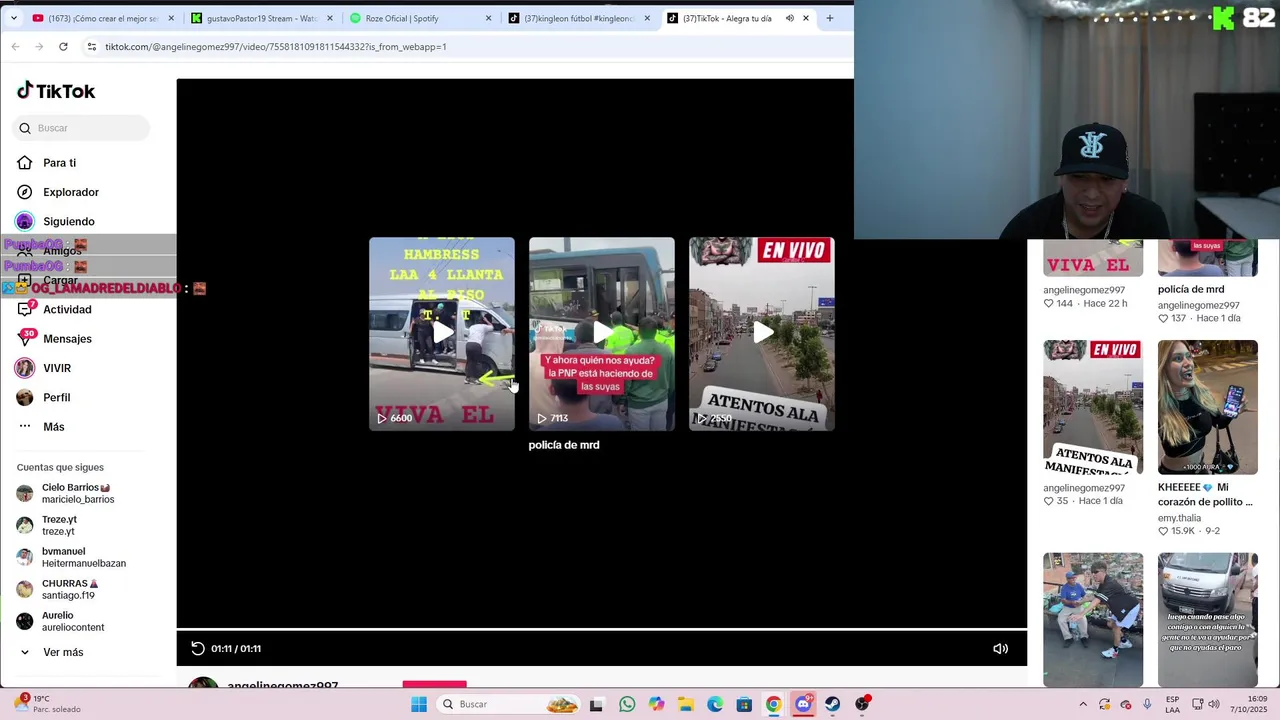Screen dimensions: 1280x720
Task: Open Microsoft Edge from the taskbar
Action: (715, 704)
